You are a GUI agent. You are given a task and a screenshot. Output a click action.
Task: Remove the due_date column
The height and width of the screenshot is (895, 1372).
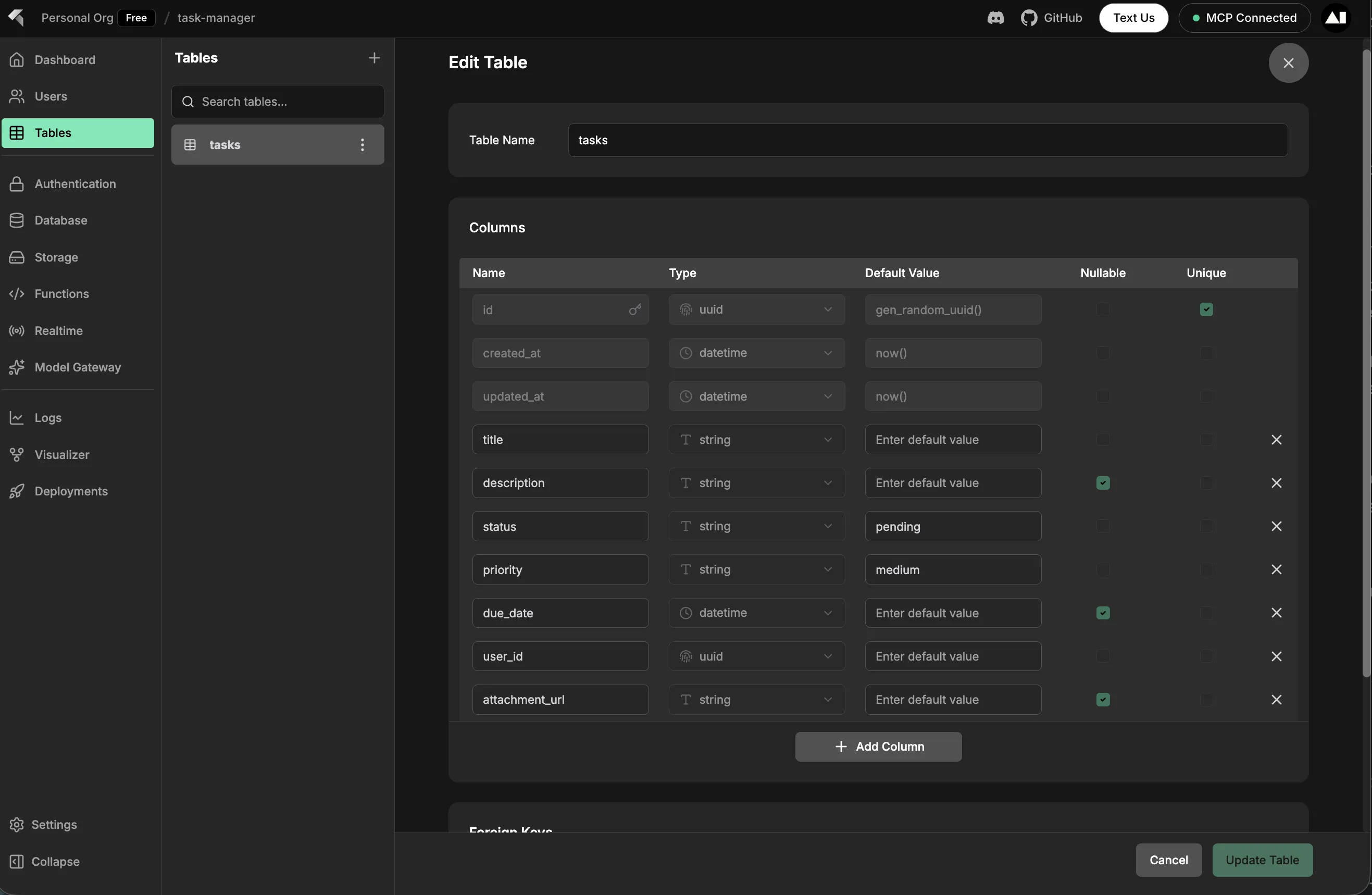pos(1276,613)
